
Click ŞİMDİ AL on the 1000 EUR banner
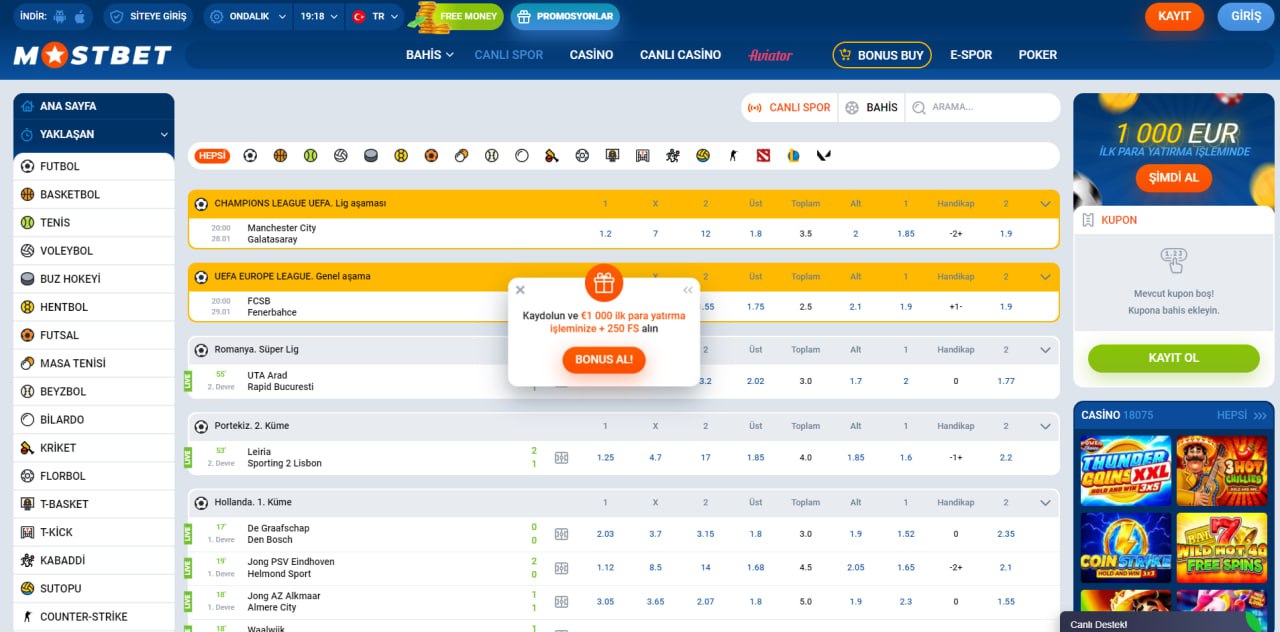[1174, 179]
